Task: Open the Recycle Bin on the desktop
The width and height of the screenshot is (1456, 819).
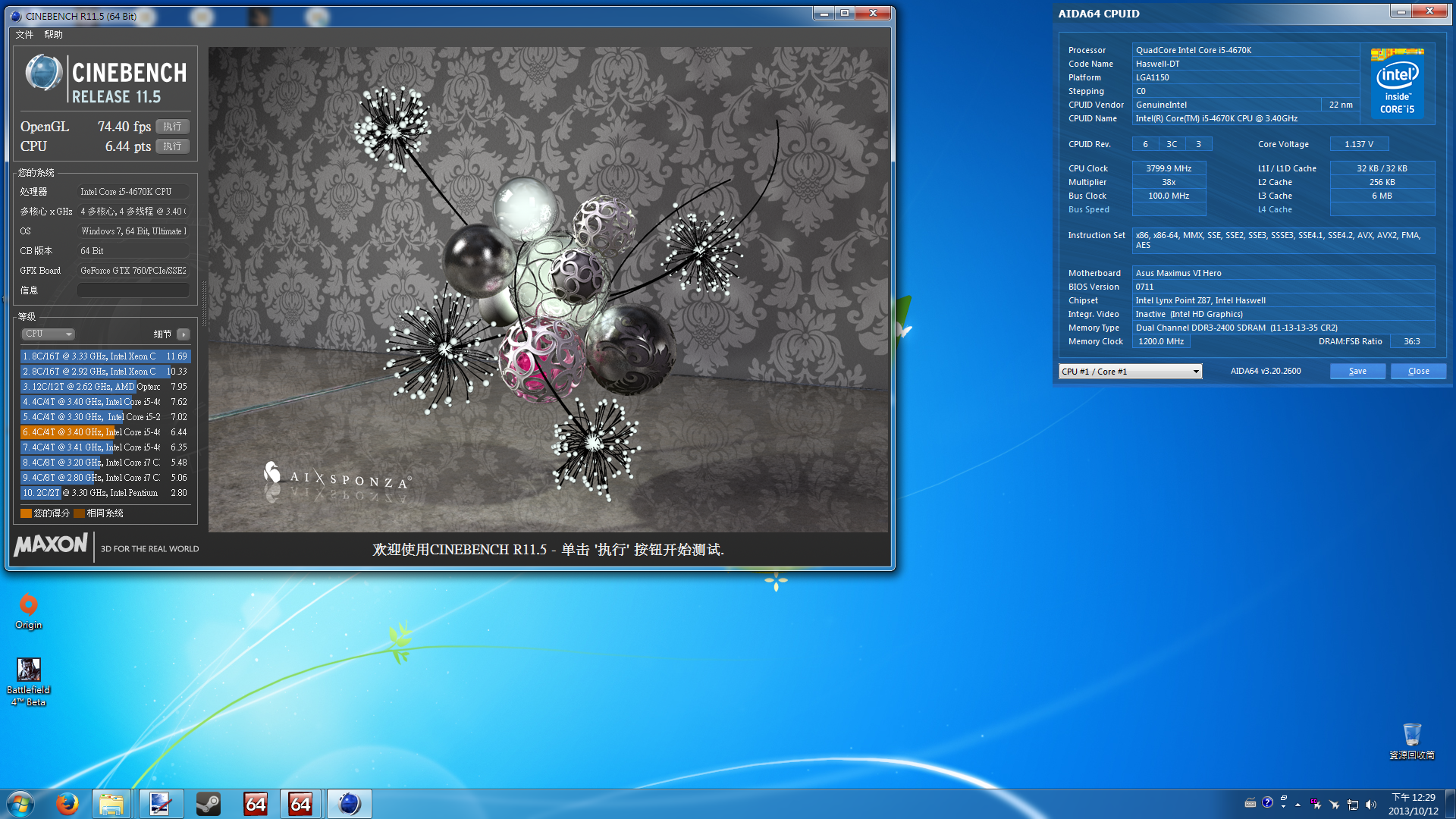Action: (x=1411, y=741)
